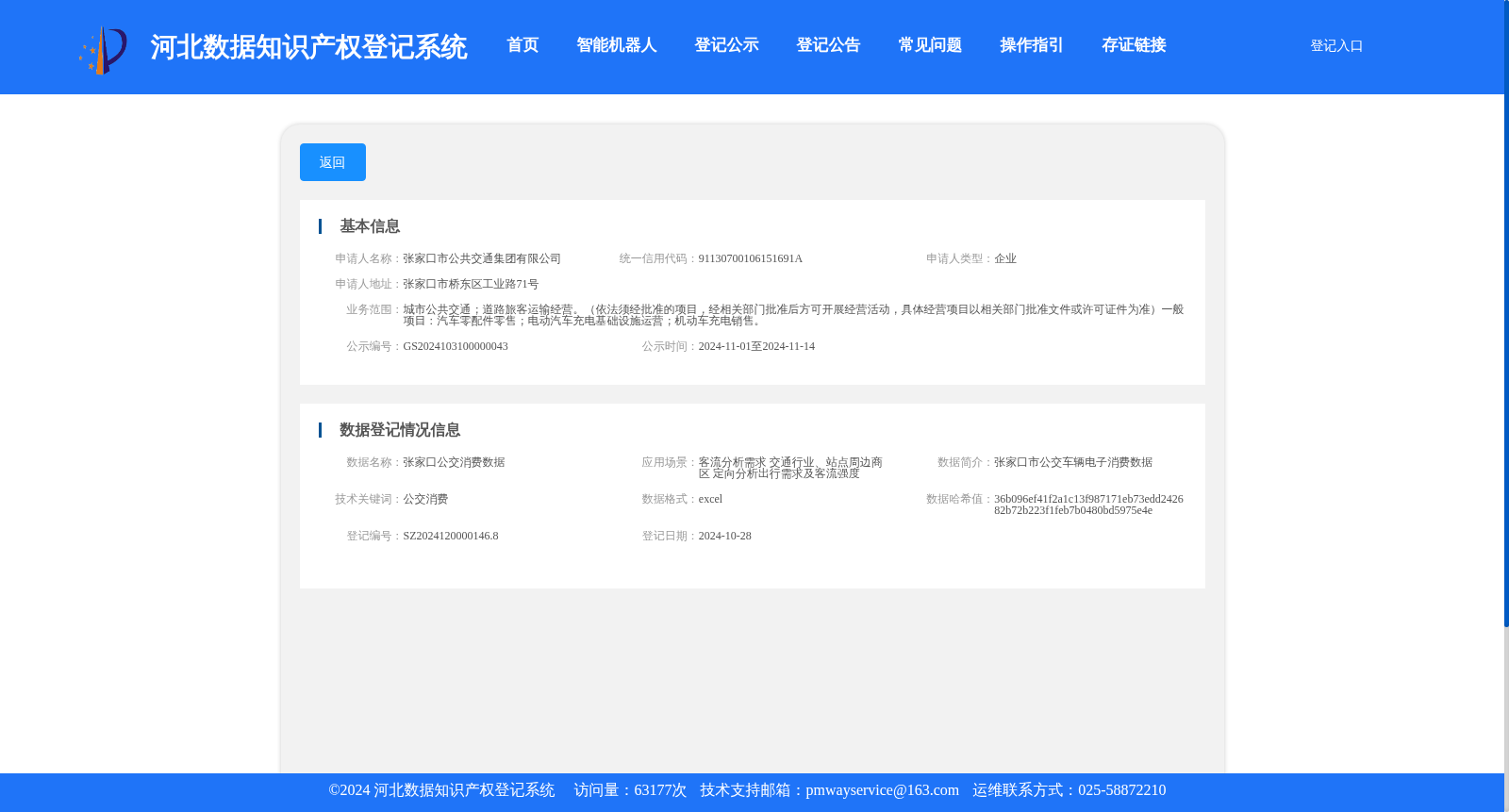Open the 常见问题 menu item
Viewport: 1509px width, 812px height.
pos(930,45)
